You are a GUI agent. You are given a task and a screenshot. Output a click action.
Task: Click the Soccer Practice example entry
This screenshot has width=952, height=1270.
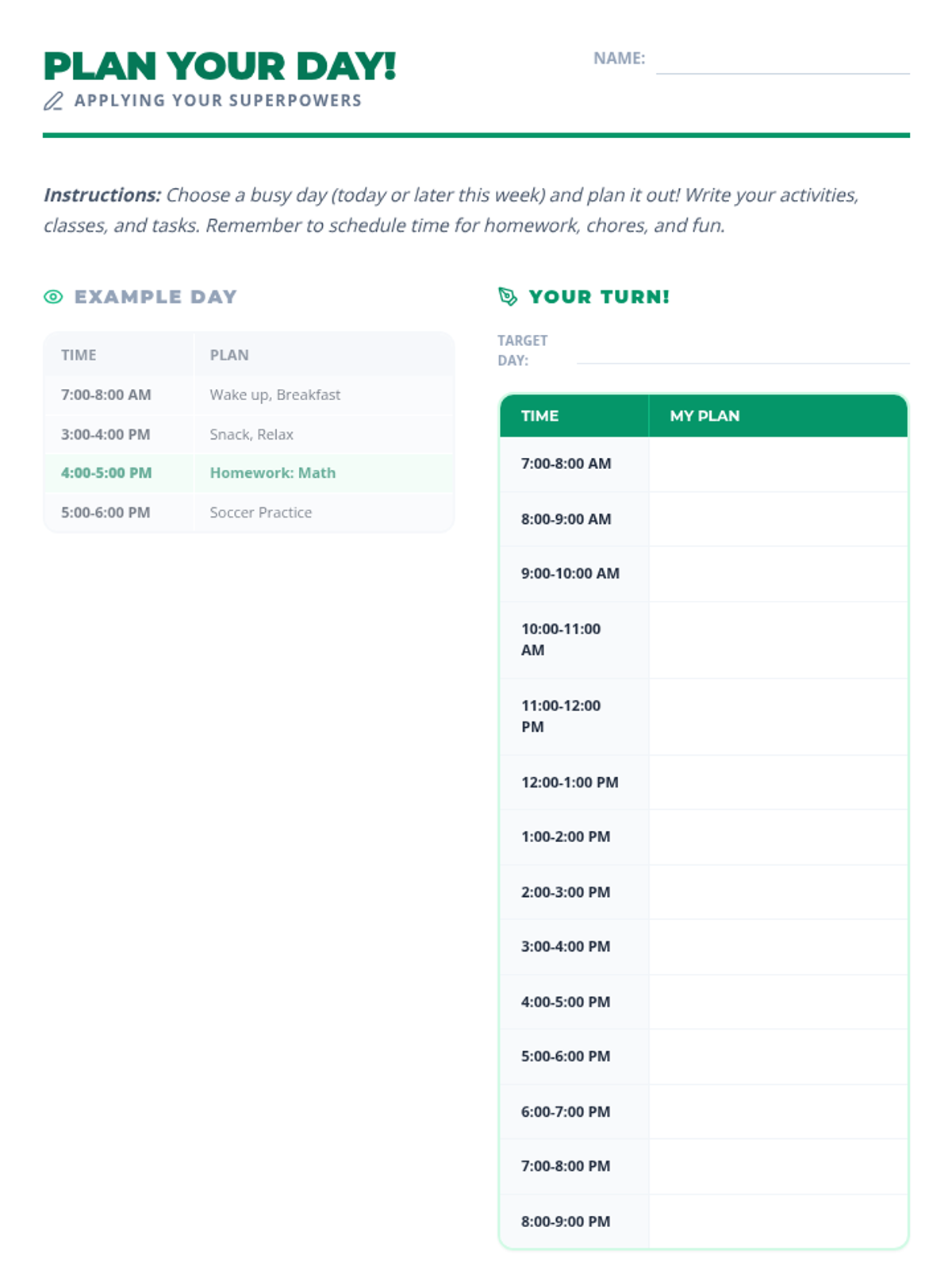point(260,513)
